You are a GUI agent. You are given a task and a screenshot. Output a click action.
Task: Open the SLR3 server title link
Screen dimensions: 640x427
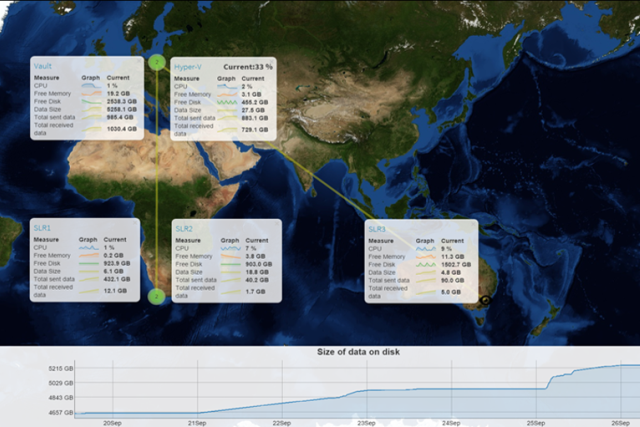tap(380, 229)
